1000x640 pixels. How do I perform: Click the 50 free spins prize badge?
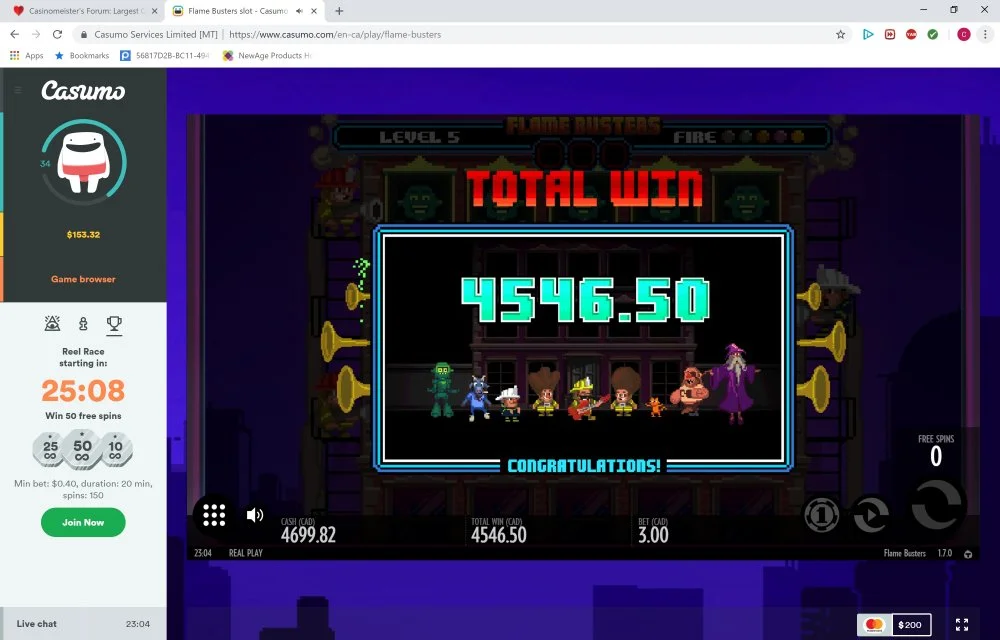pyautogui.click(x=83, y=449)
